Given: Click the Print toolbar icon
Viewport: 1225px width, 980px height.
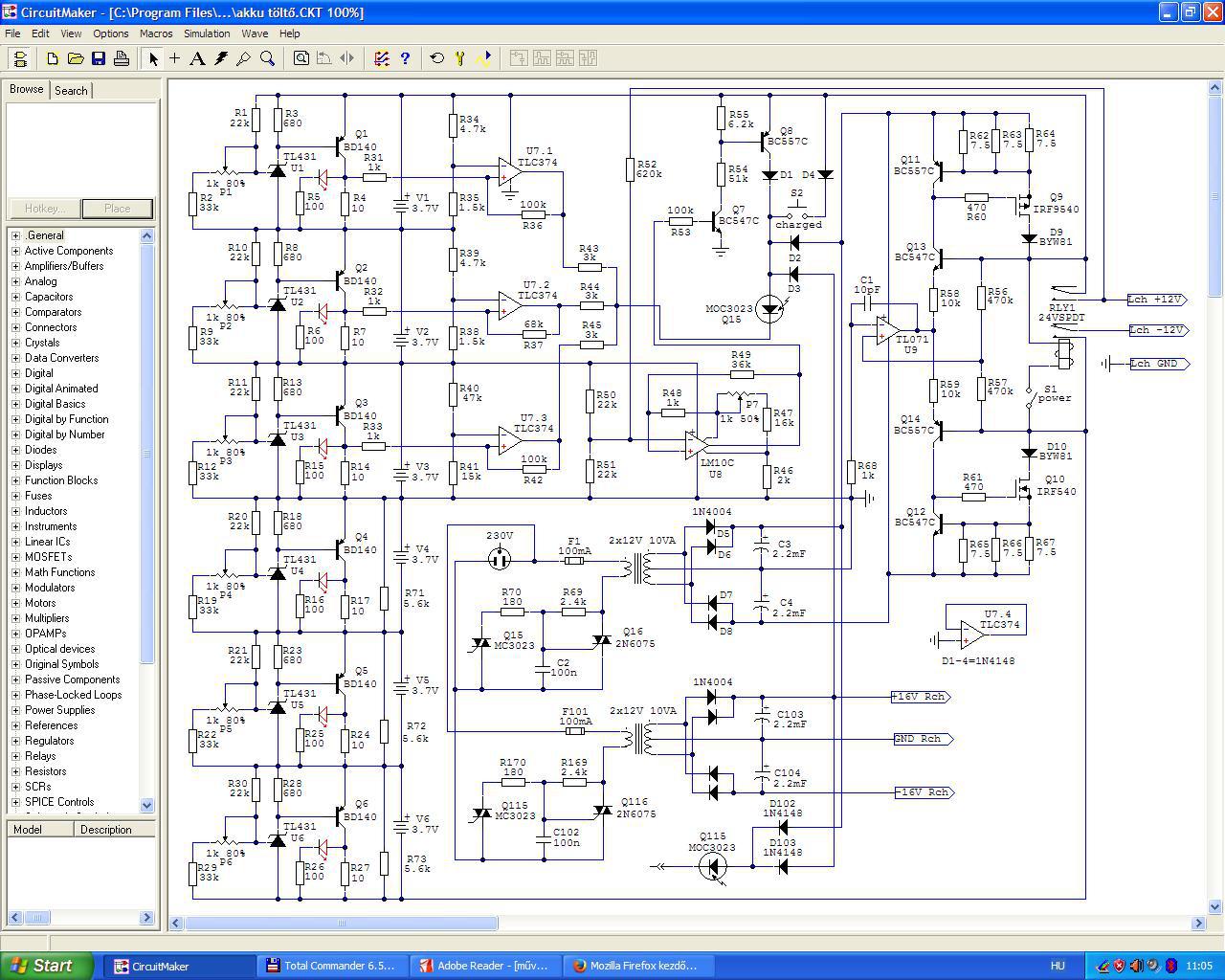Looking at the screenshot, I should (122, 58).
